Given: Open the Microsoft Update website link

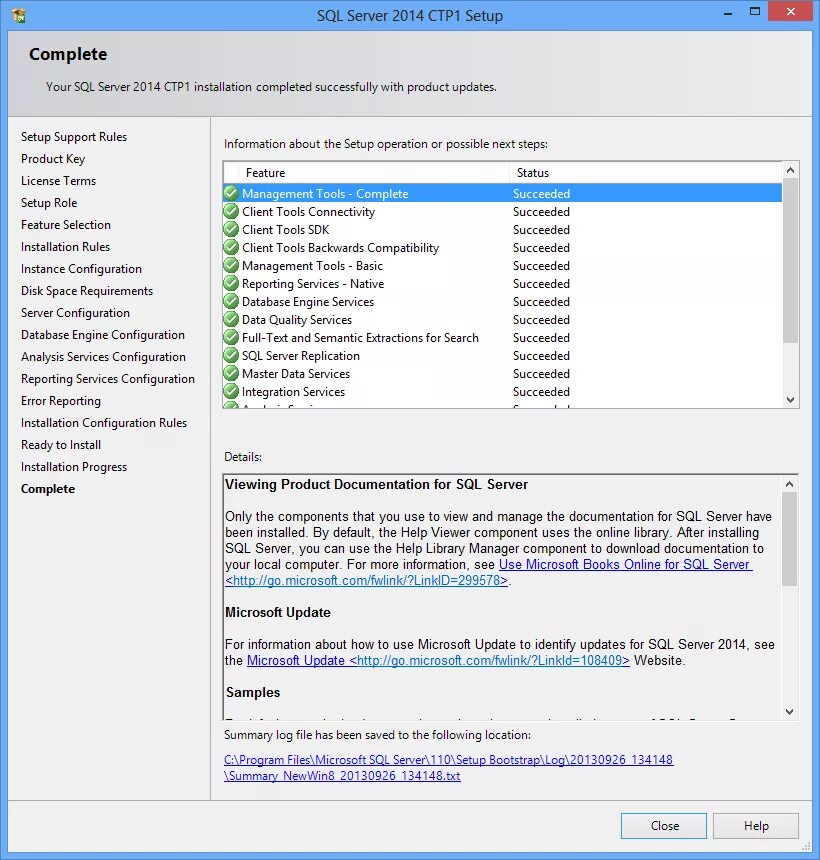Looking at the screenshot, I should point(438,660).
